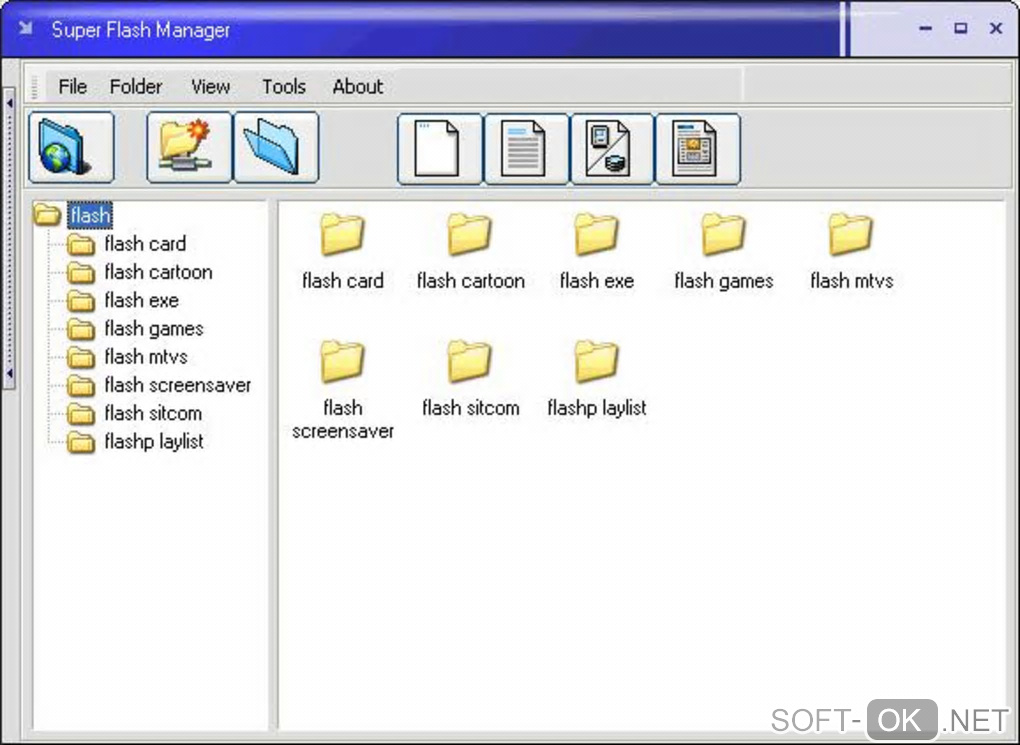Open the Folder menu
Viewport: 1020px width, 745px height.
point(135,87)
